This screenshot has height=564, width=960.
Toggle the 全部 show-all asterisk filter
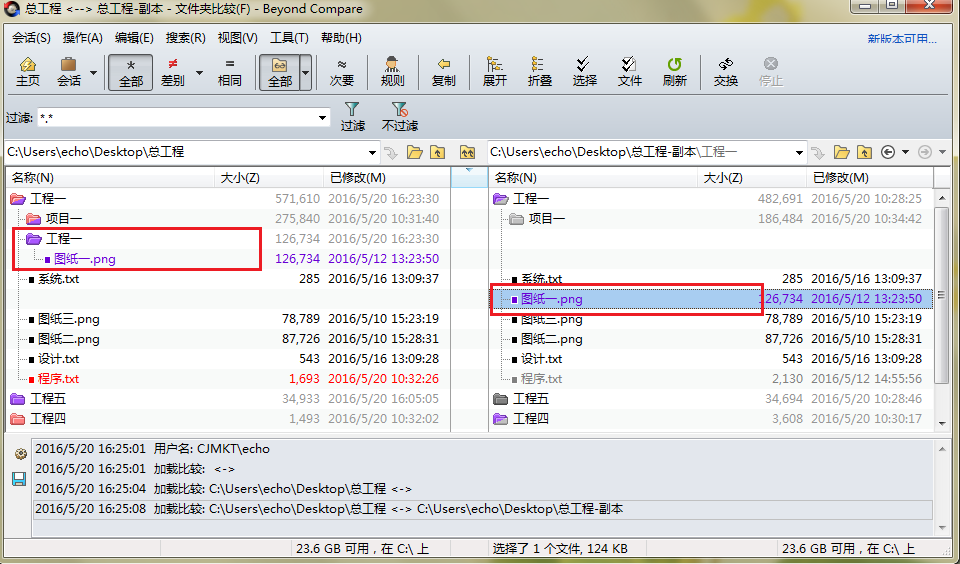[x=130, y=72]
